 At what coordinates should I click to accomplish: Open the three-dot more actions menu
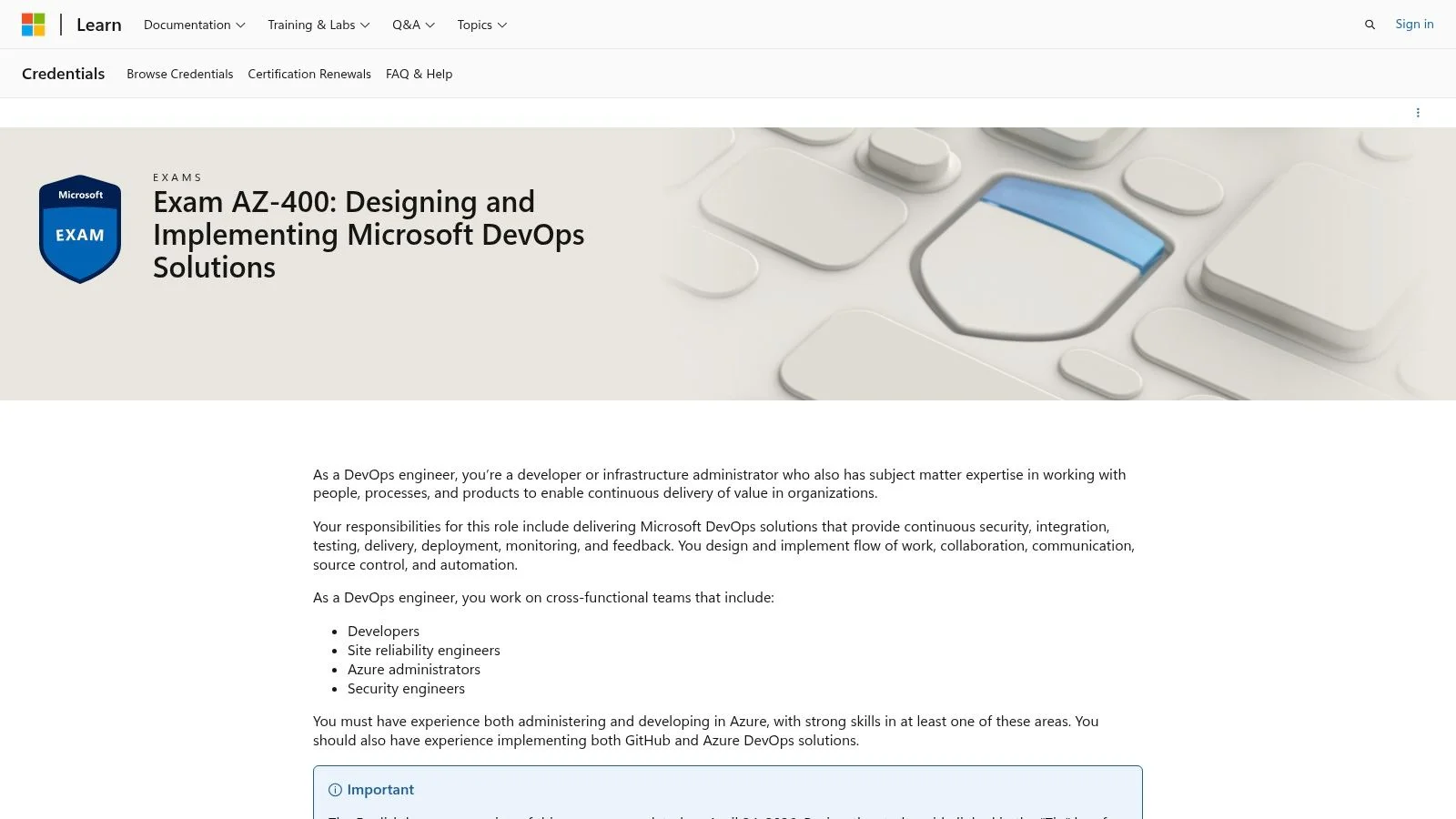point(1418,113)
